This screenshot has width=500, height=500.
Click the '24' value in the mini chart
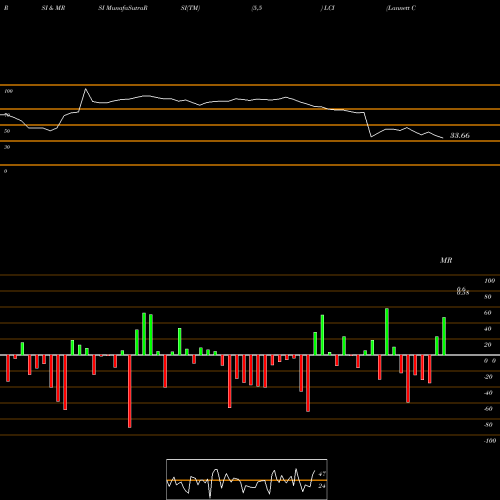click(x=322, y=486)
